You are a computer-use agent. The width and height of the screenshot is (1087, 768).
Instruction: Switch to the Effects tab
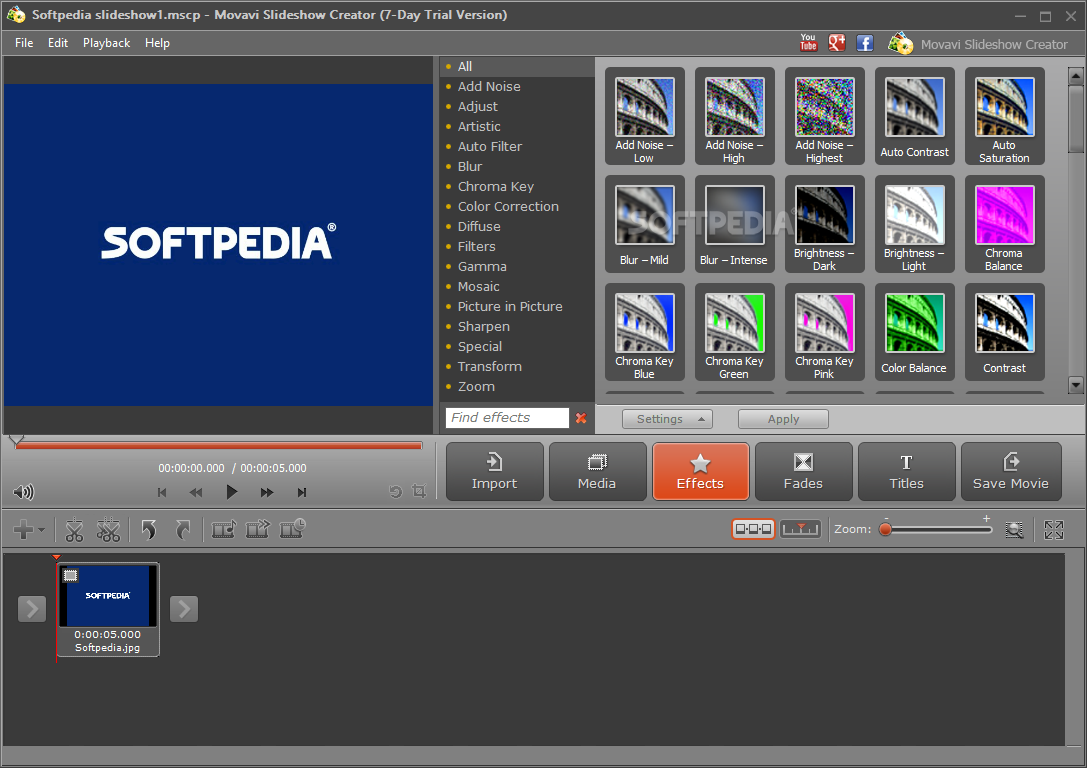(700, 472)
